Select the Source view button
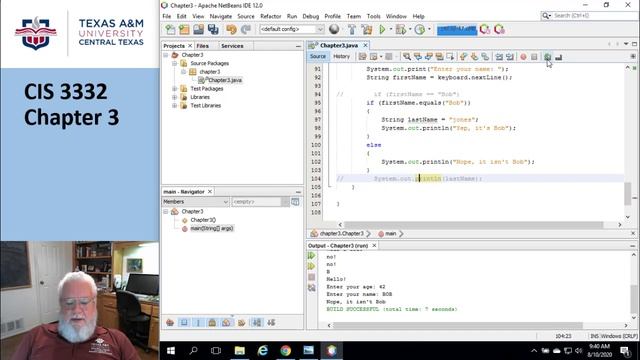Screen dimensions: 640x360 tap(318, 56)
